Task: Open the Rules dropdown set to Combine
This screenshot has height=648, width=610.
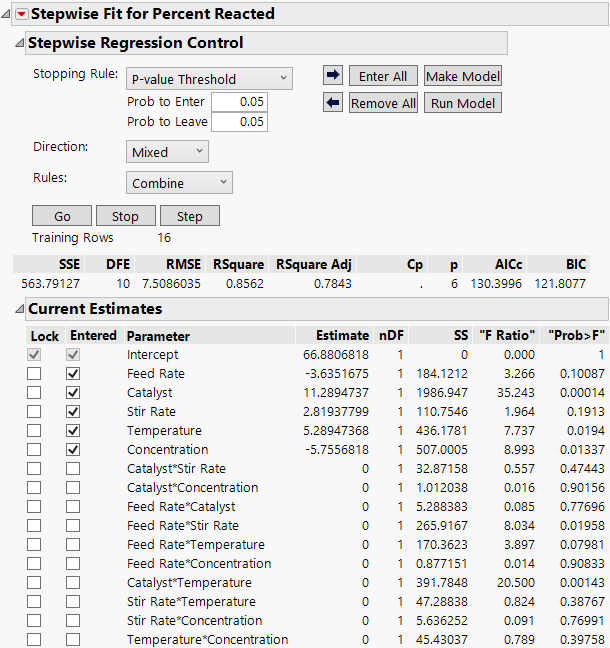Action: 179,183
